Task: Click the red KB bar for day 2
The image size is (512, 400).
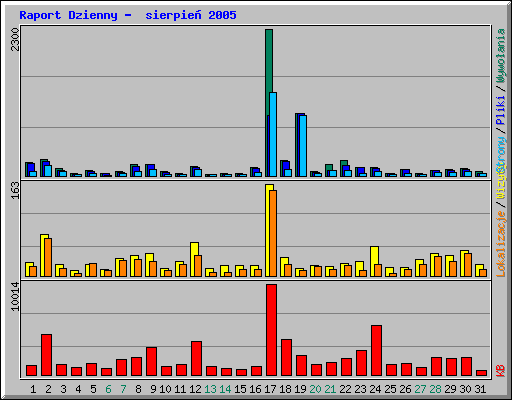Action: [46, 355]
